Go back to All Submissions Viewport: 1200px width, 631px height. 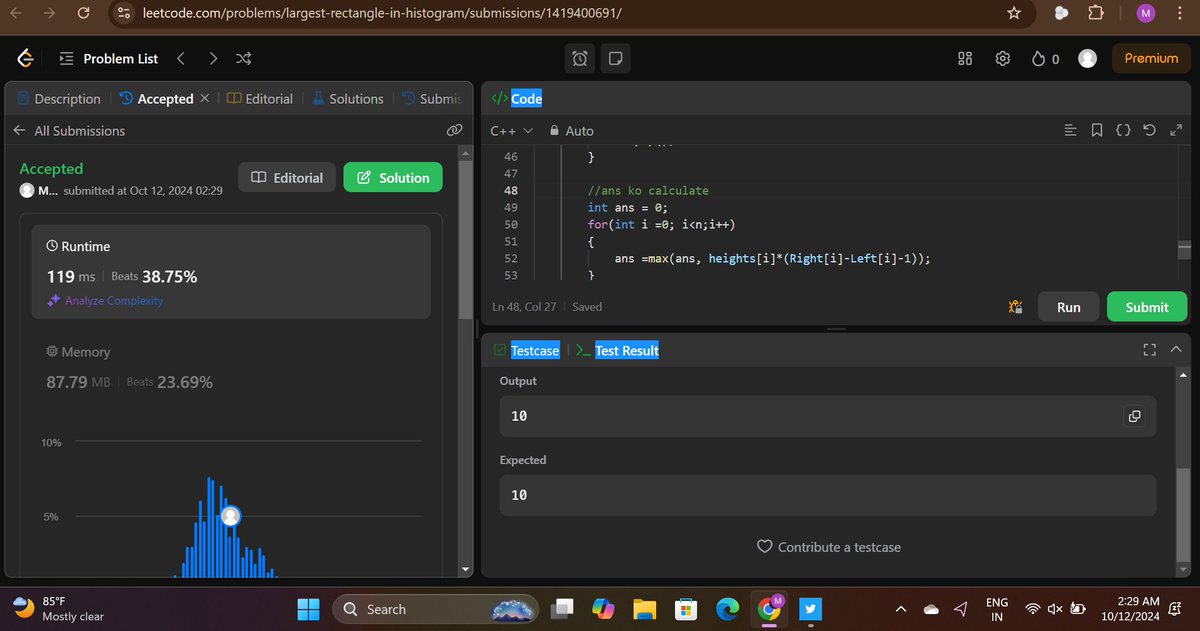click(x=68, y=131)
